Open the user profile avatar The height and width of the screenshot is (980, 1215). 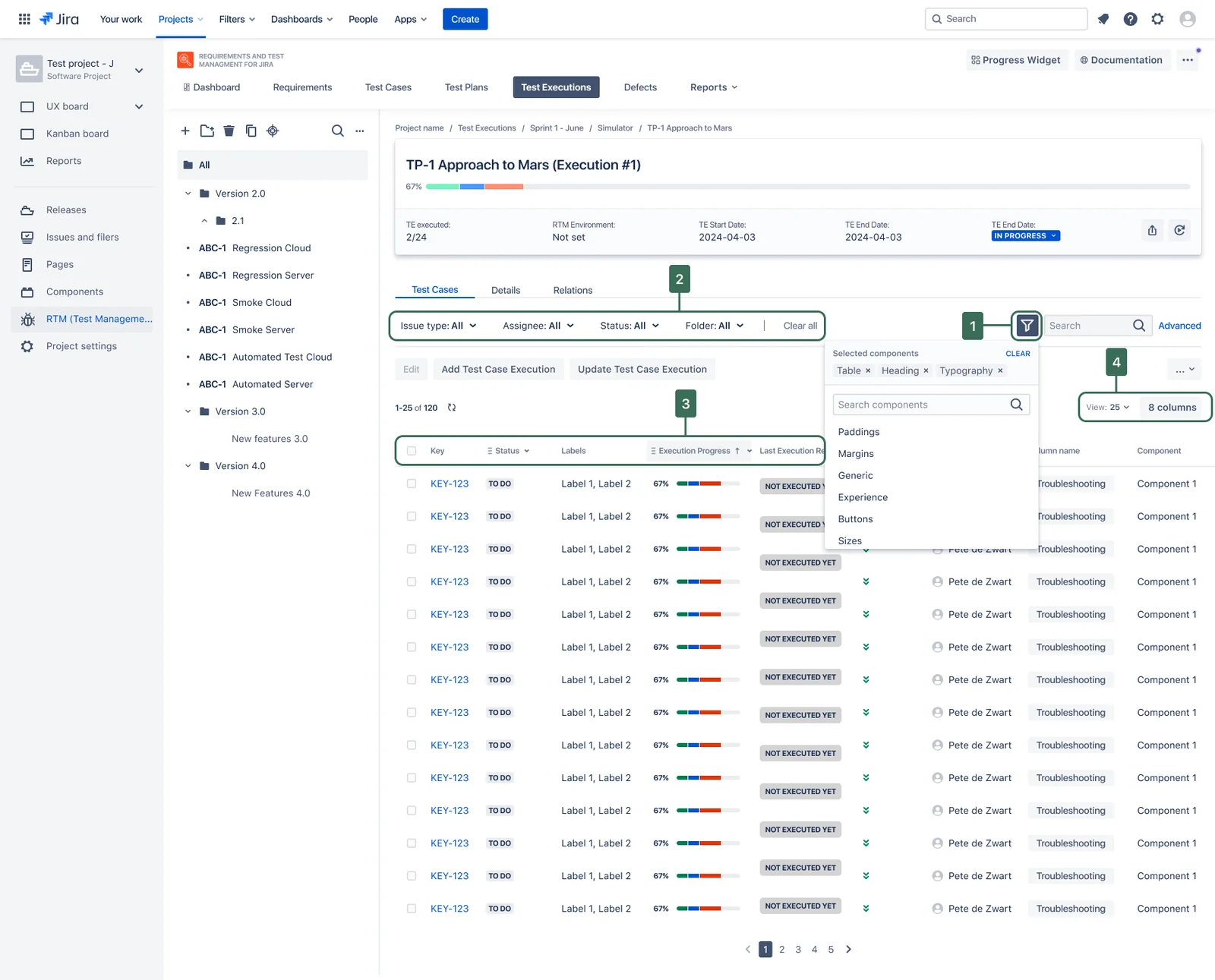click(1188, 19)
